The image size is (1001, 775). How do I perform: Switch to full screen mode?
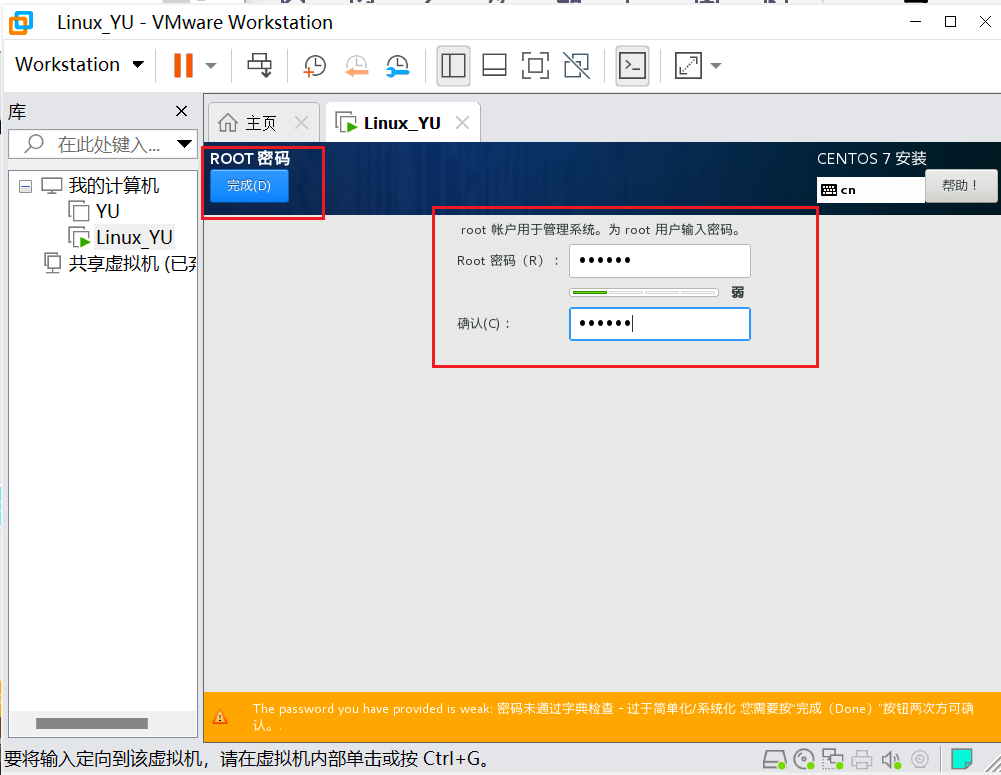(535, 65)
